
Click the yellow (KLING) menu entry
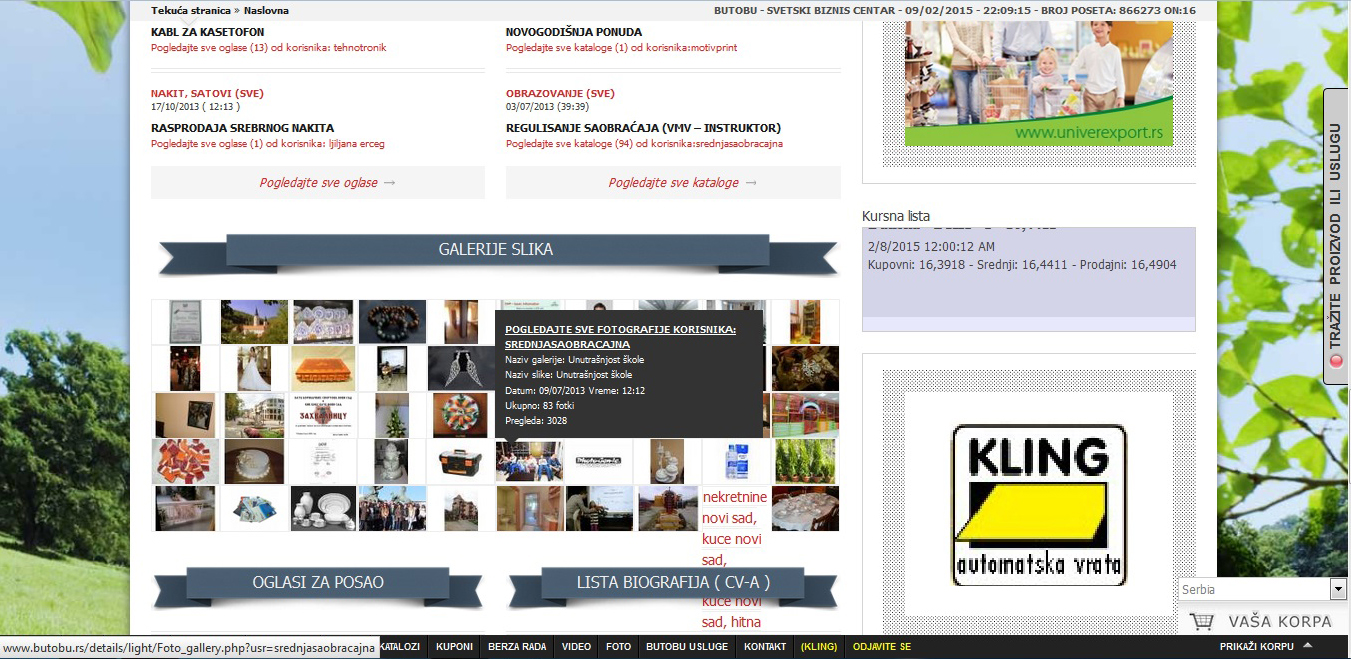pos(818,646)
